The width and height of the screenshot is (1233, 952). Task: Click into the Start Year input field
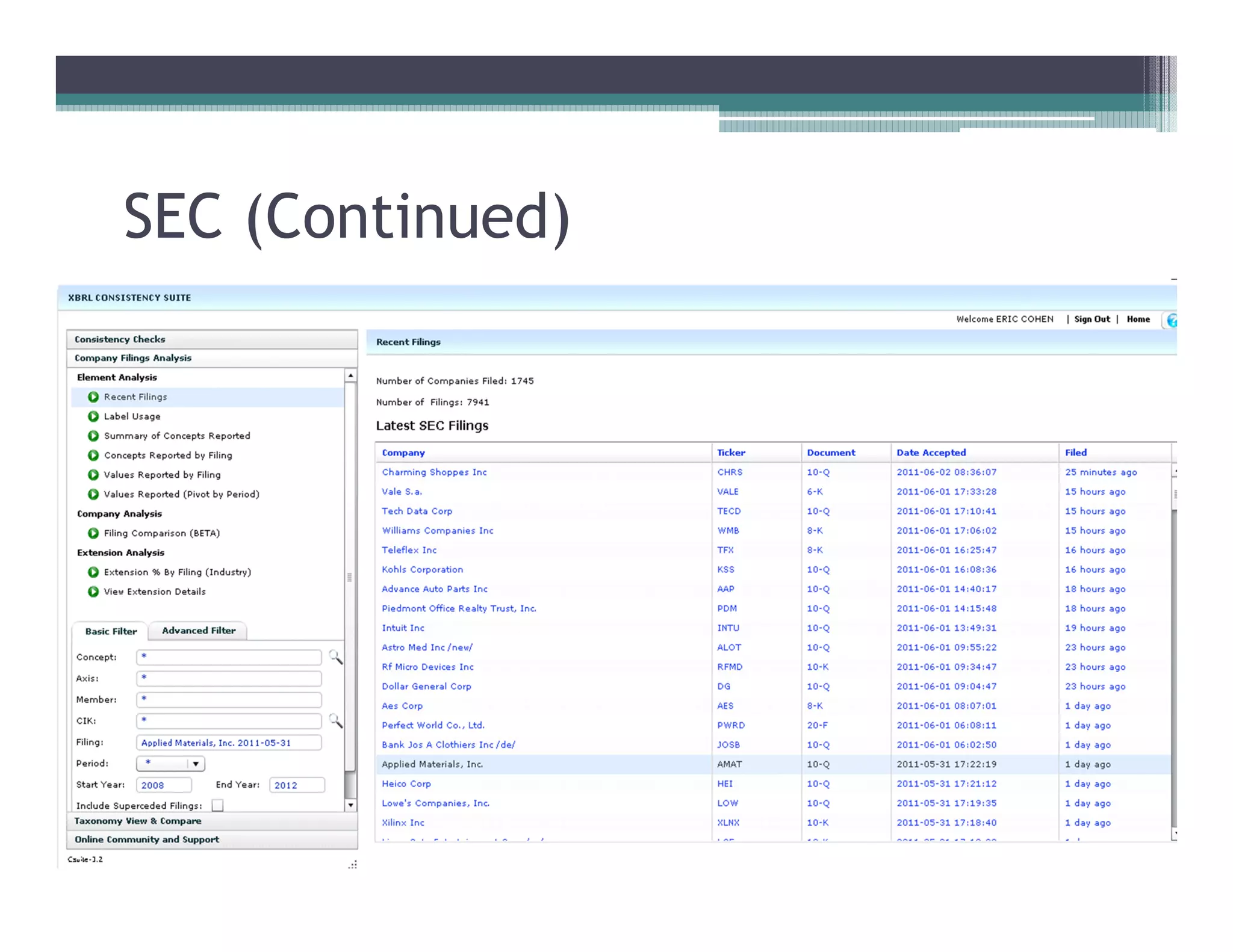(x=164, y=785)
